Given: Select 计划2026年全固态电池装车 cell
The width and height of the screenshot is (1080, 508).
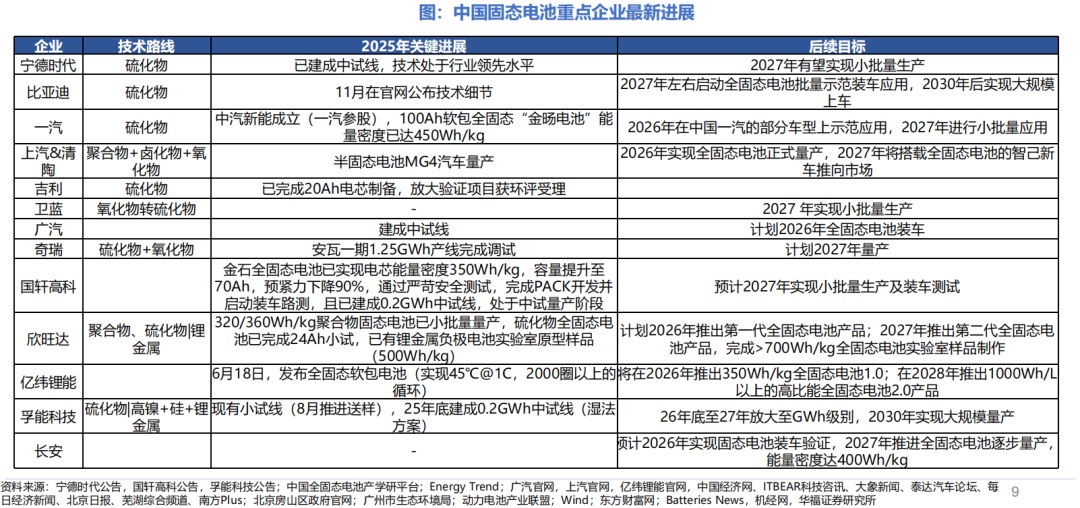Looking at the screenshot, I should point(837,229).
